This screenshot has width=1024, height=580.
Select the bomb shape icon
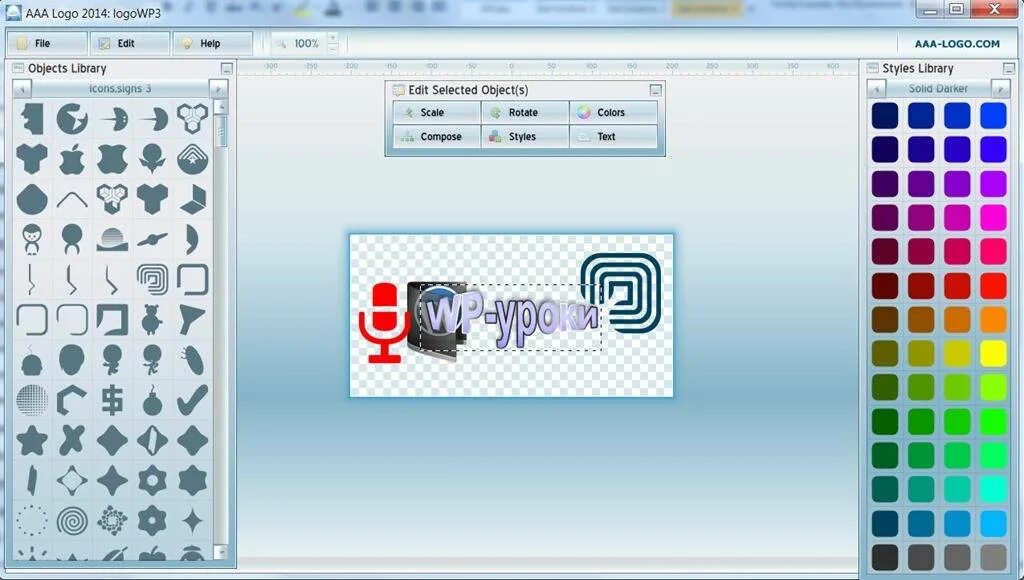(x=152, y=400)
